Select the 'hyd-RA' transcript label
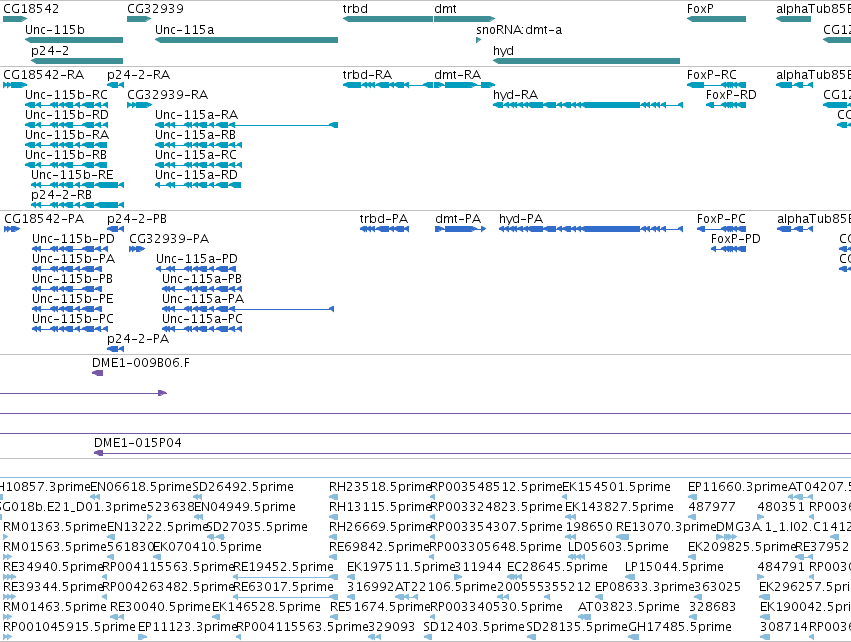 coord(515,94)
